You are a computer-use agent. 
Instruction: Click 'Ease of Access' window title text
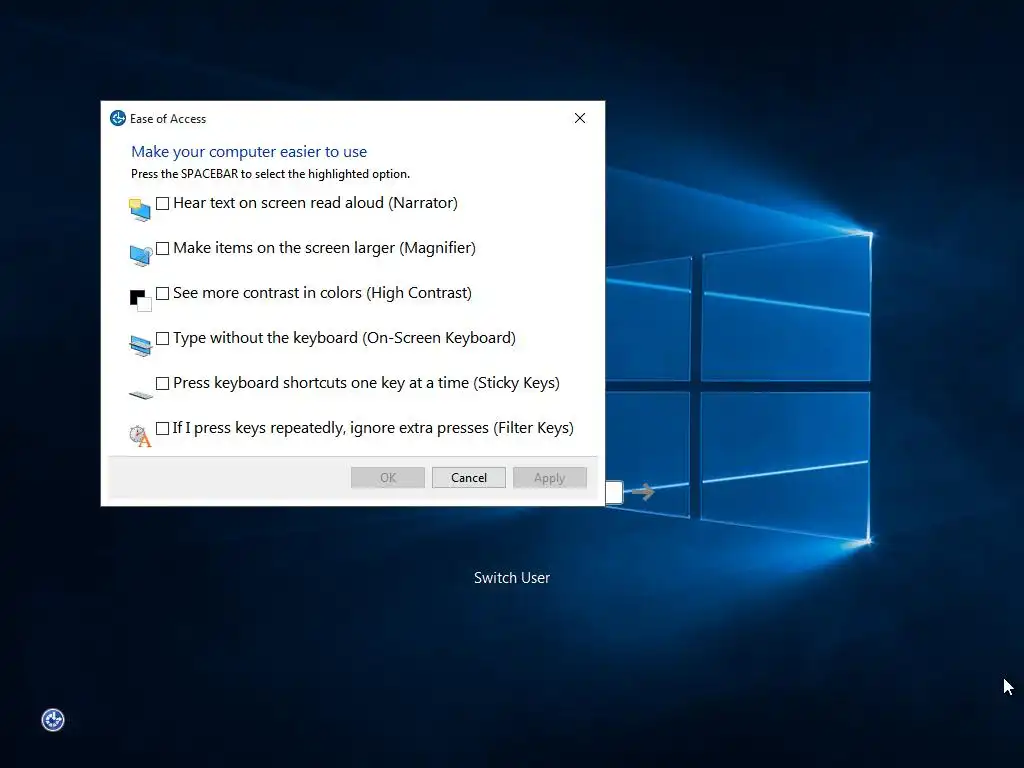coord(168,119)
